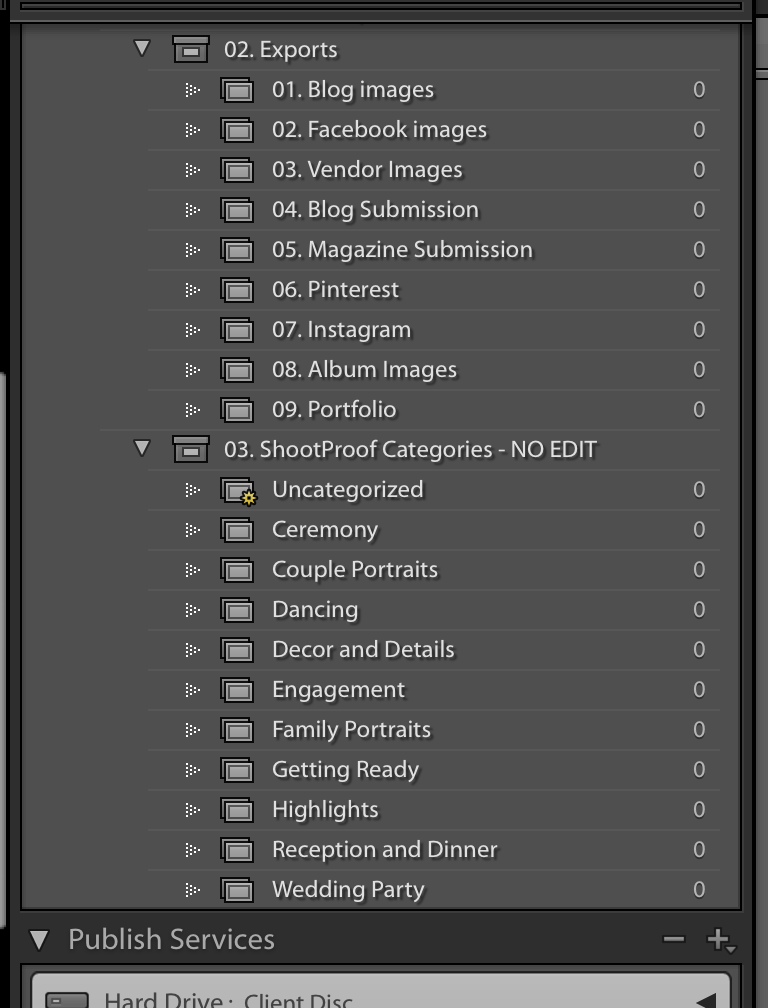Select the Engagement collection
This screenshot has height=1008, width=768.
coord(433,690)
